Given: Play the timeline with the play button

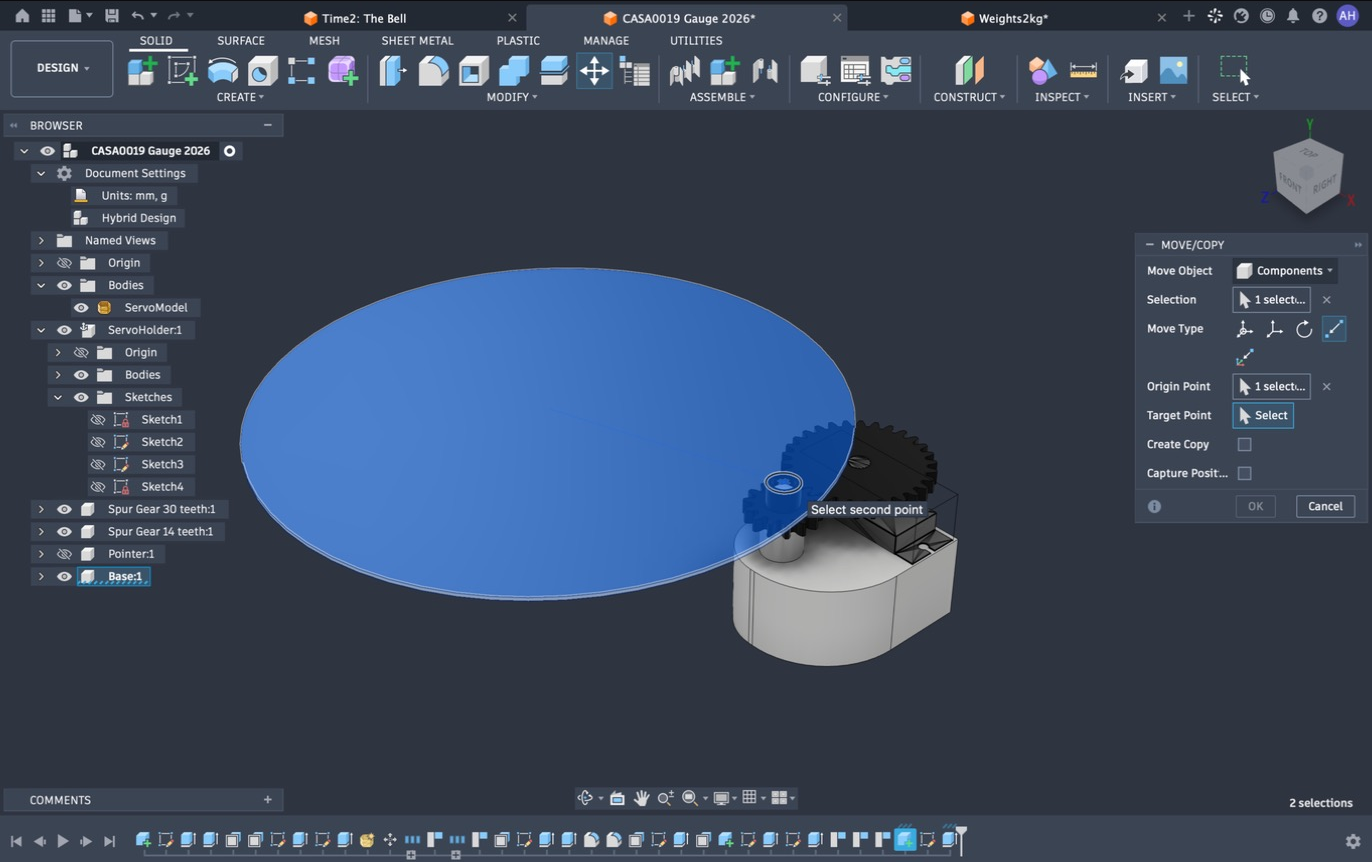Looking at the screenshot, I should [62, 841].
